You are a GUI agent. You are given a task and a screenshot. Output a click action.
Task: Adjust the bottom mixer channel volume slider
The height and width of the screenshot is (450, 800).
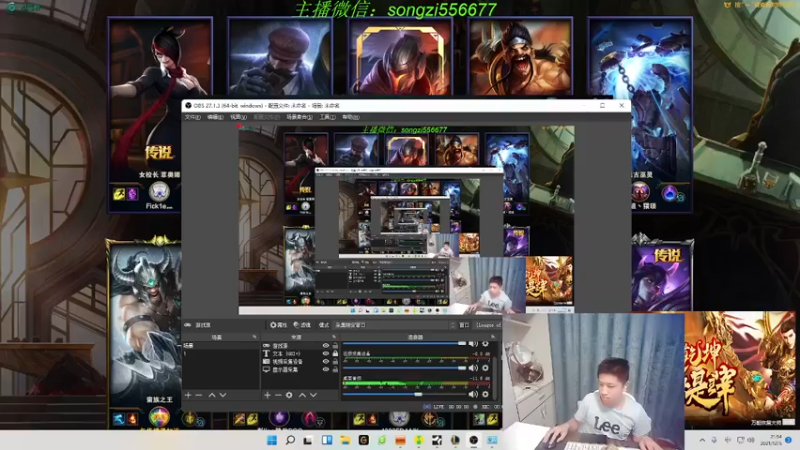click(x=405, y=394)
